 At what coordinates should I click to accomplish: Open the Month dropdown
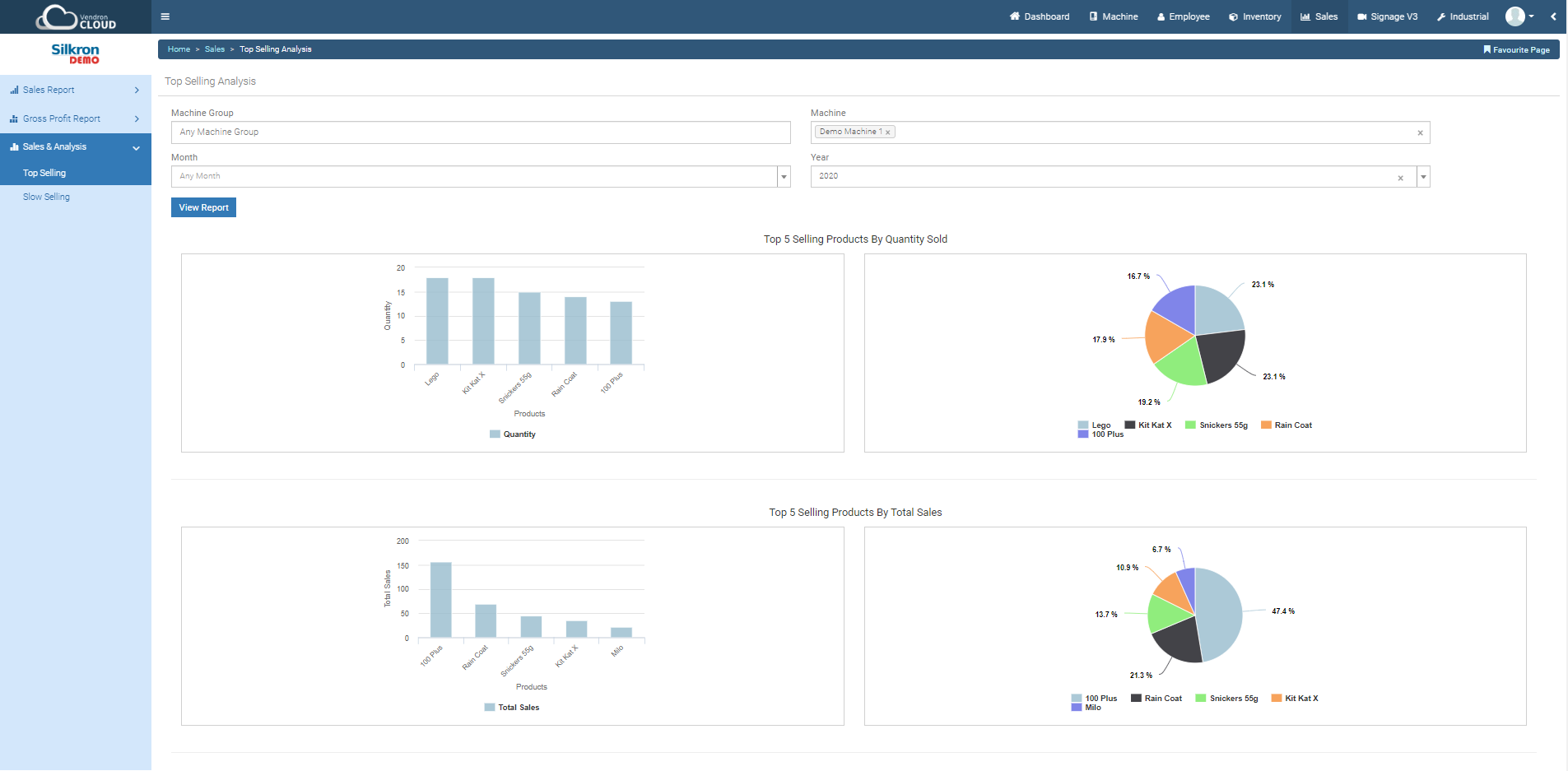[782, 176]
